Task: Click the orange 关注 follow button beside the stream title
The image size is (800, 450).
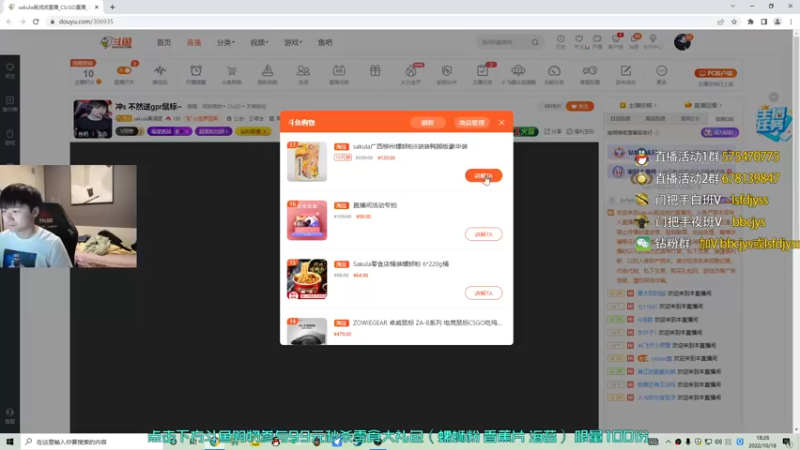Action: coord(580,106)
